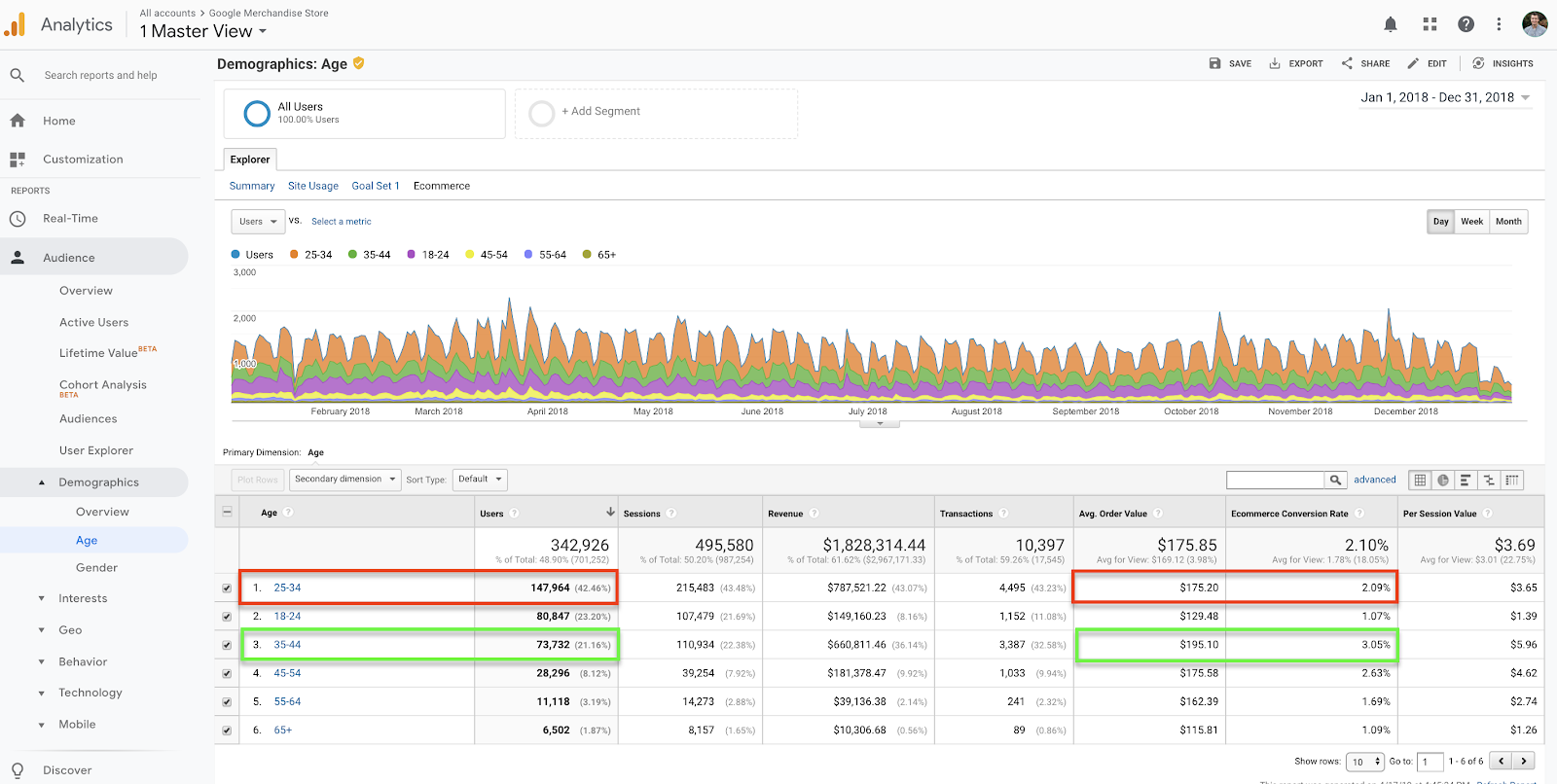Open the Discover lightbulb icon

(18, 769)
